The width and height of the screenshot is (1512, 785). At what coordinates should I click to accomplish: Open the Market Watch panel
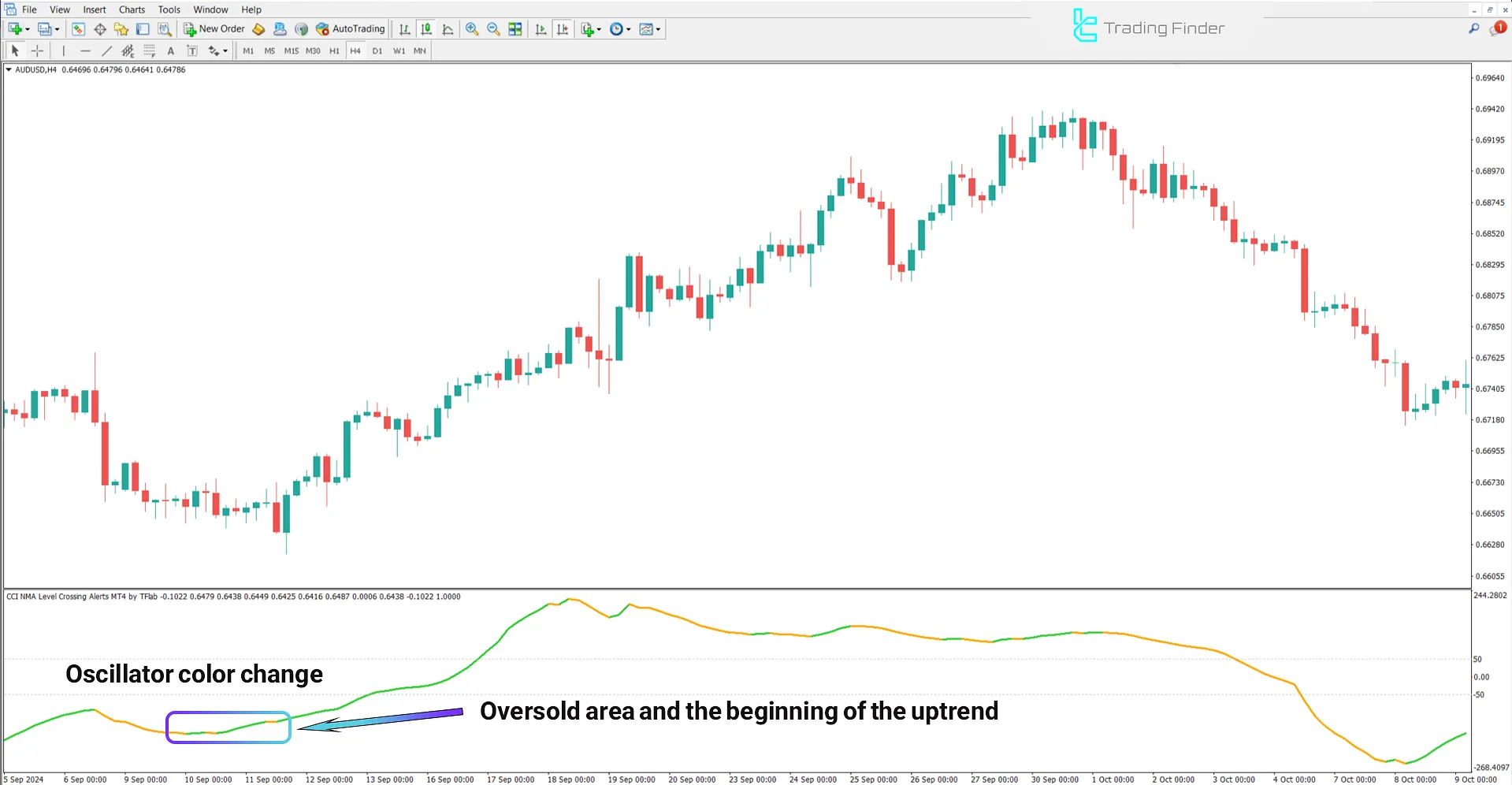(78, 28)
